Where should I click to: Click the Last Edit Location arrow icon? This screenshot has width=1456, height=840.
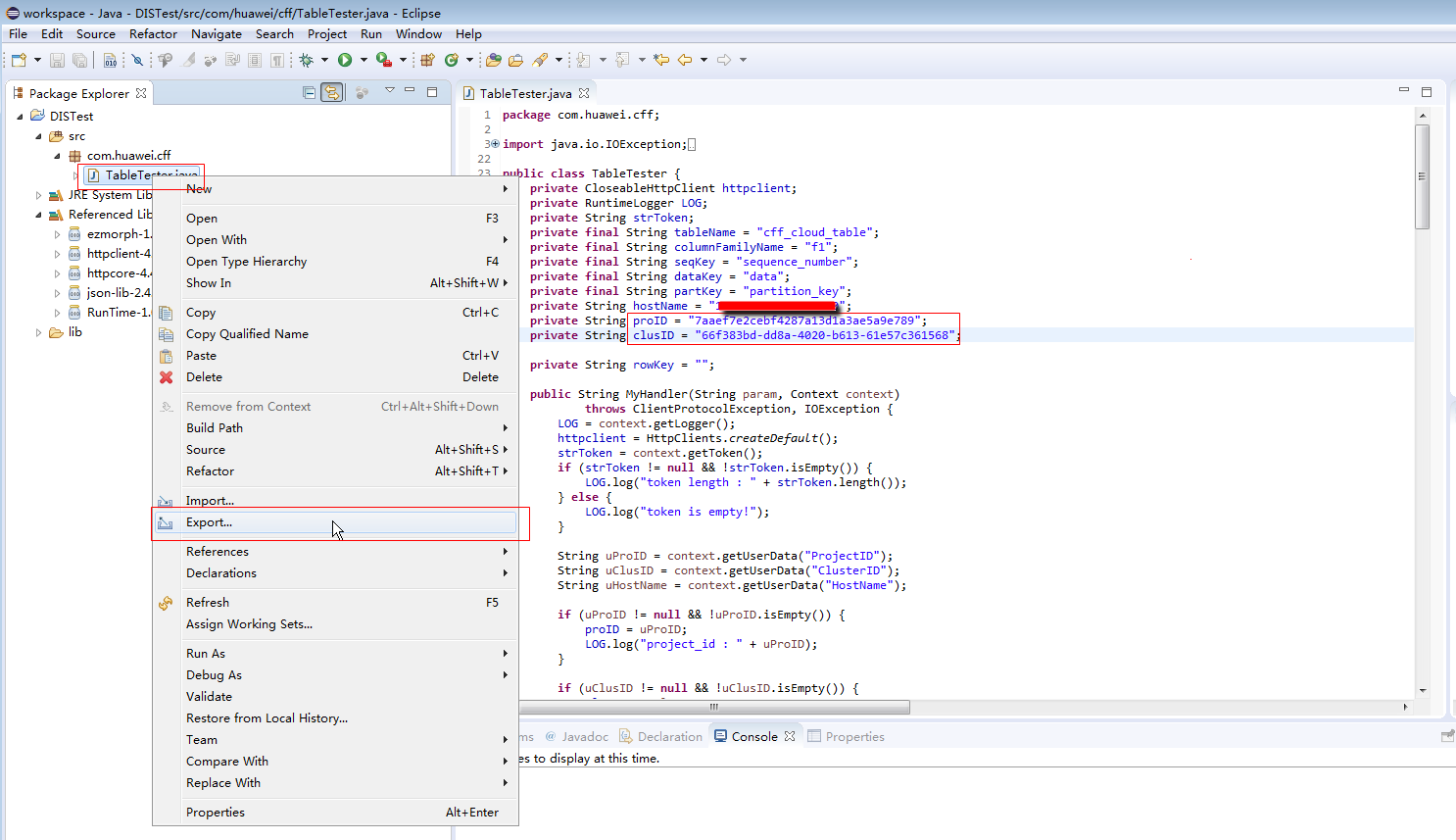[x=661, y=60]
